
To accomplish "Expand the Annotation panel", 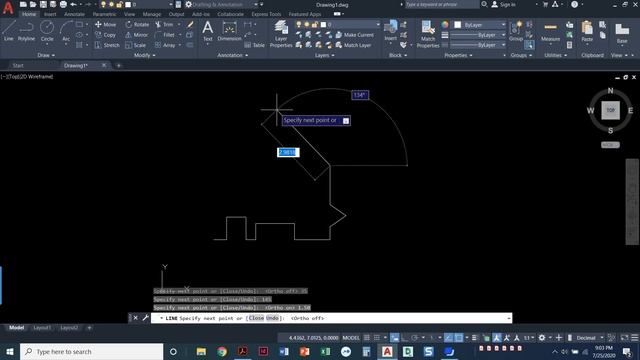I will coord(233,55).
